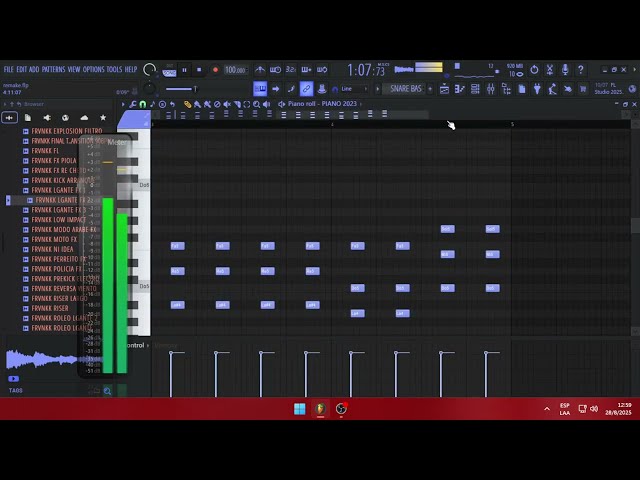Open the OPTIONS menu
Viewport: 640px width, 480px height.
(x=93, y=69)
